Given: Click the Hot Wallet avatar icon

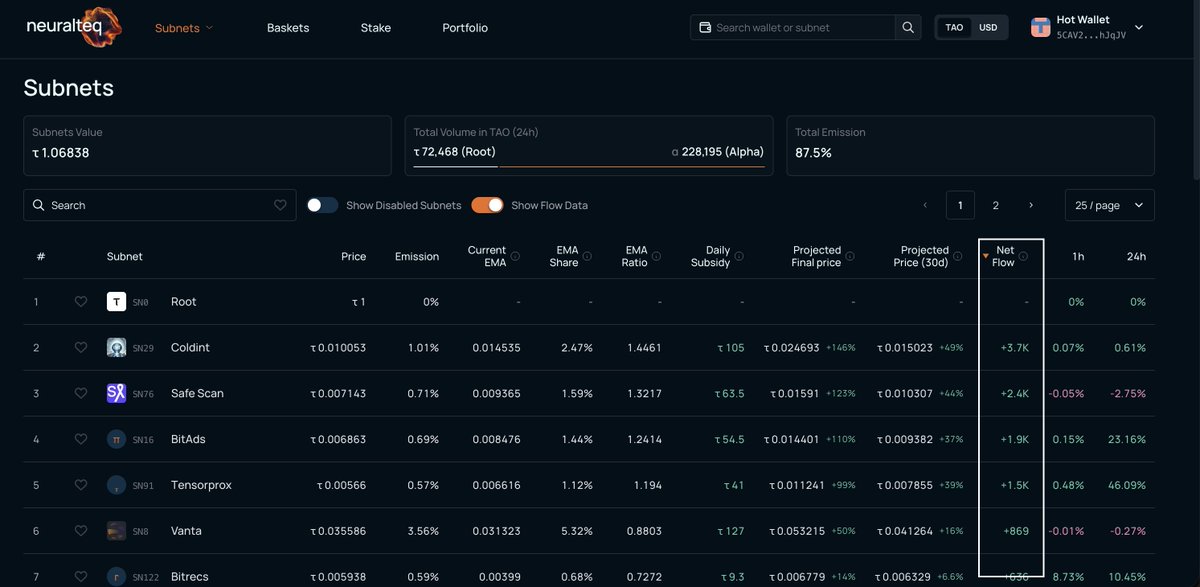Looking at the screenshot, I should point(1040,28).
